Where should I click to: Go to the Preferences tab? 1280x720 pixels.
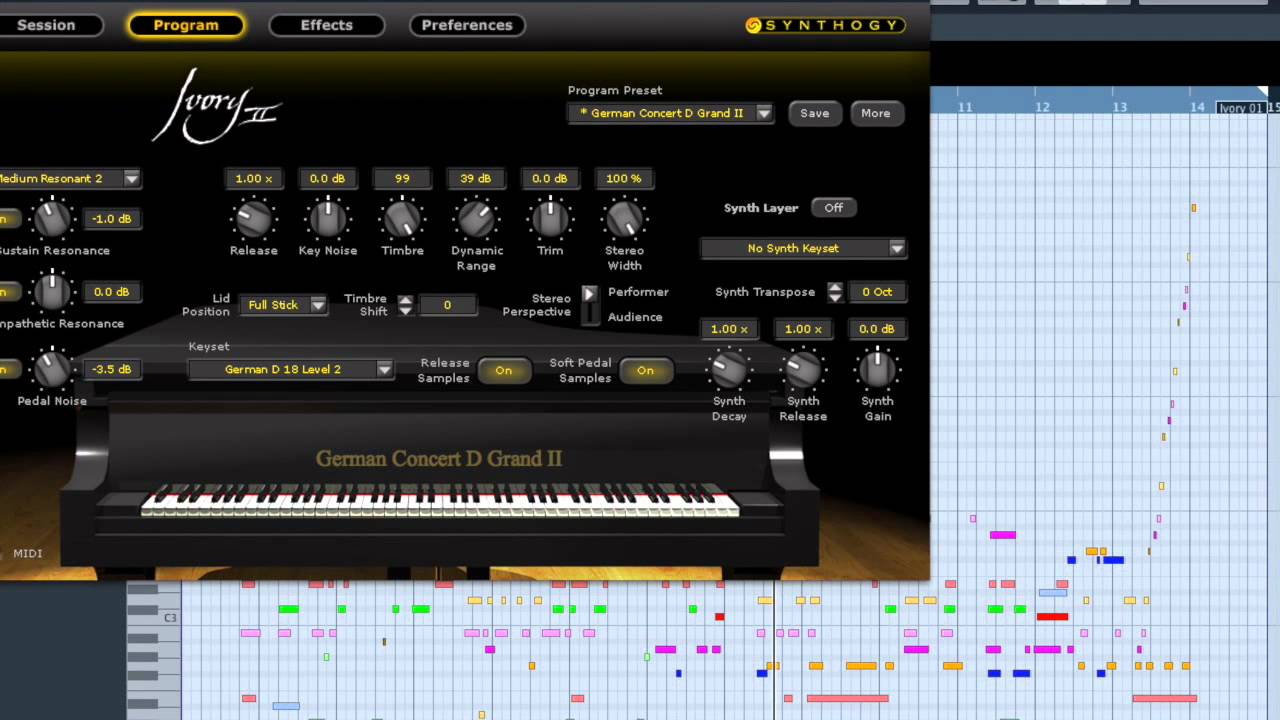click(467, 25)
